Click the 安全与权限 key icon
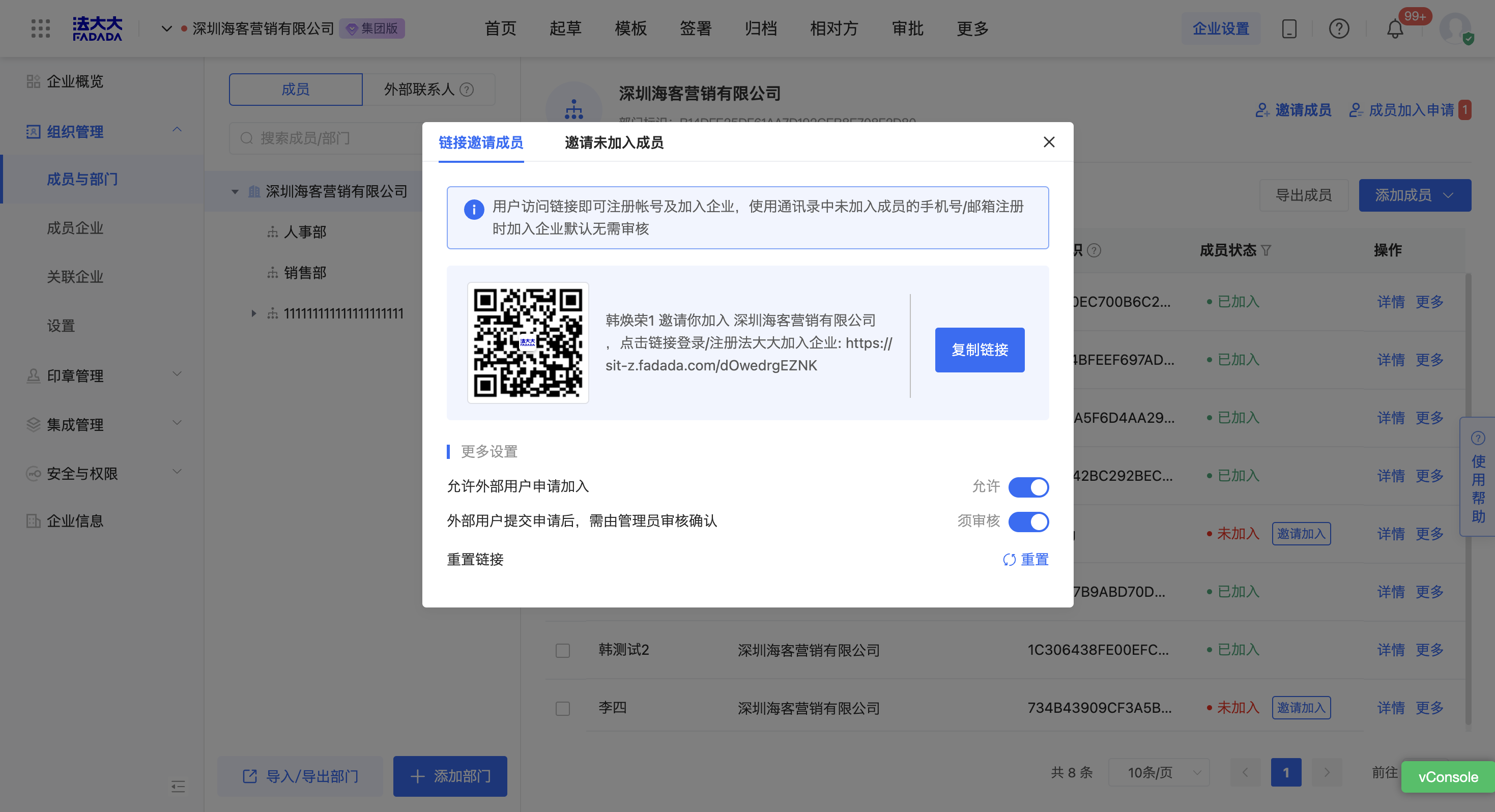Image resolution: width=1495 pixels, height=812 pixels. click(33, 474)
